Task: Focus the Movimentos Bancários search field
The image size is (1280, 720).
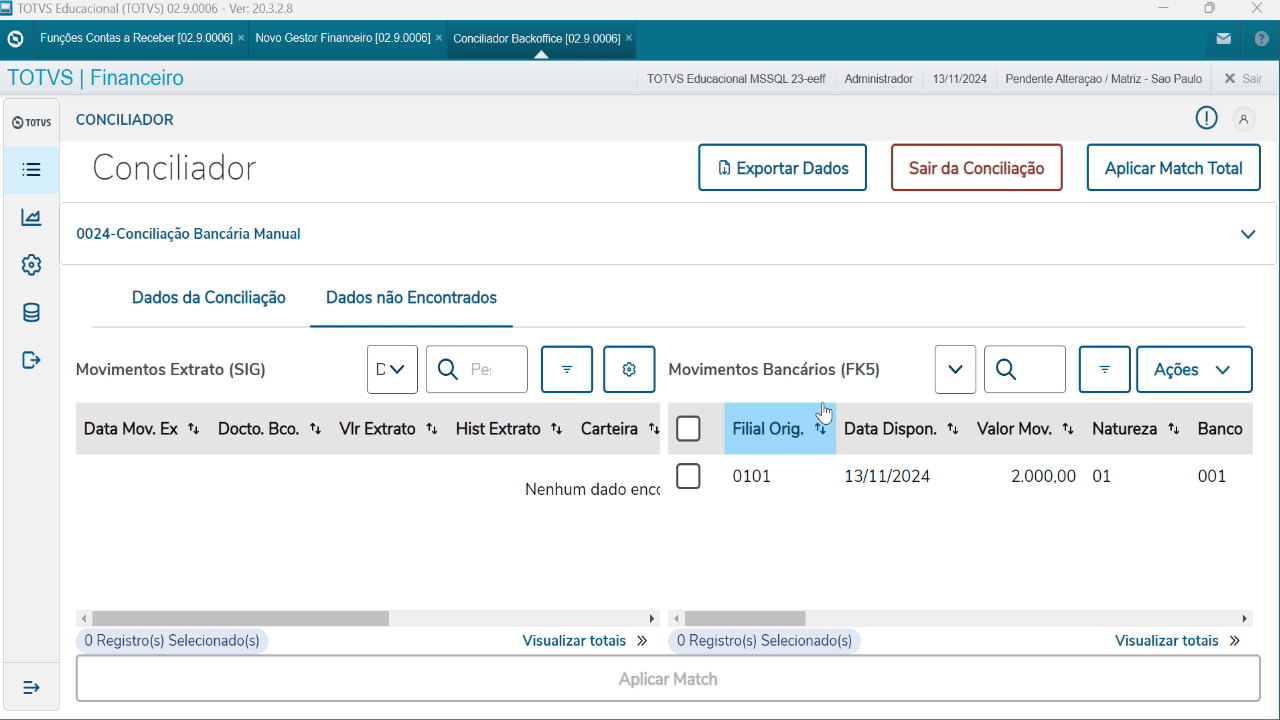Action: [x=1025, y=369]
